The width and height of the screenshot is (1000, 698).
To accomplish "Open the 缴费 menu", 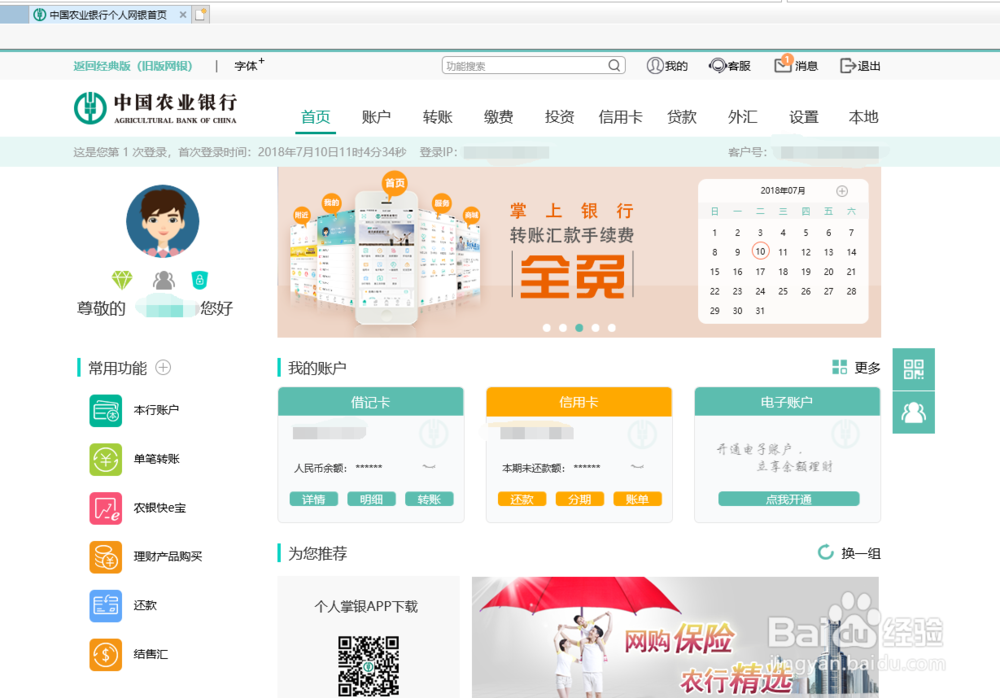I will [499, 117].
